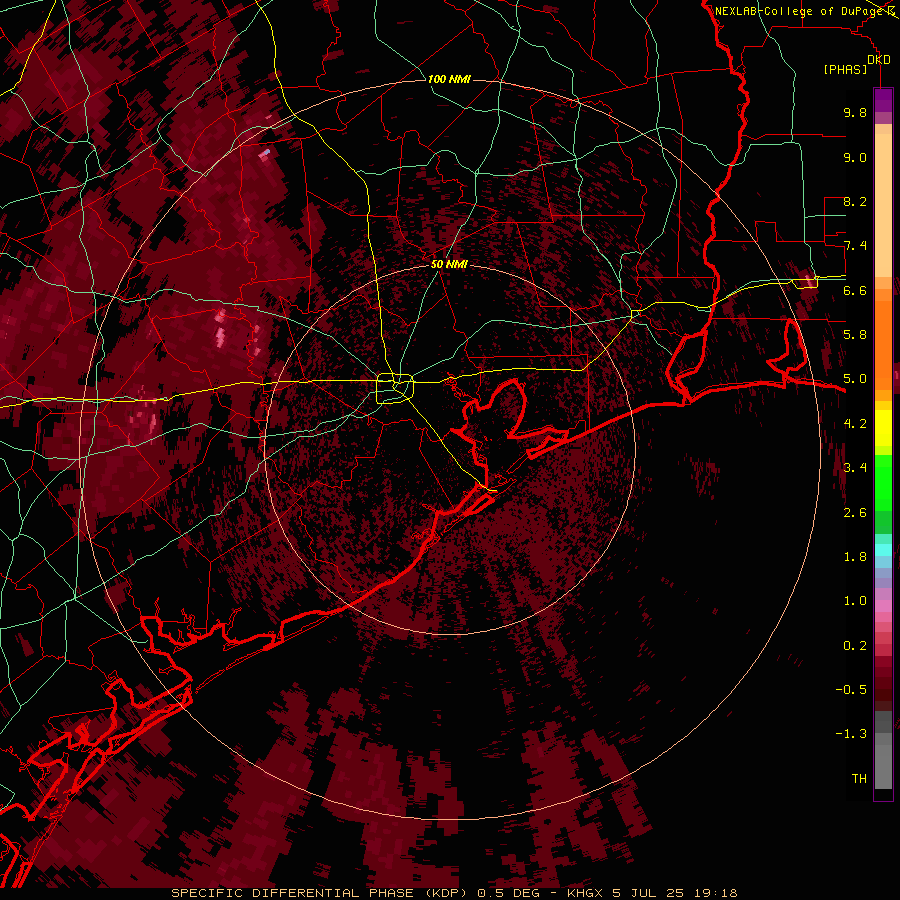Image resolution: width=900 pixels, height=900 pixels.
Task: Select the "7.4" scale value
Action: pyautogui.click(x=855, y=246)
